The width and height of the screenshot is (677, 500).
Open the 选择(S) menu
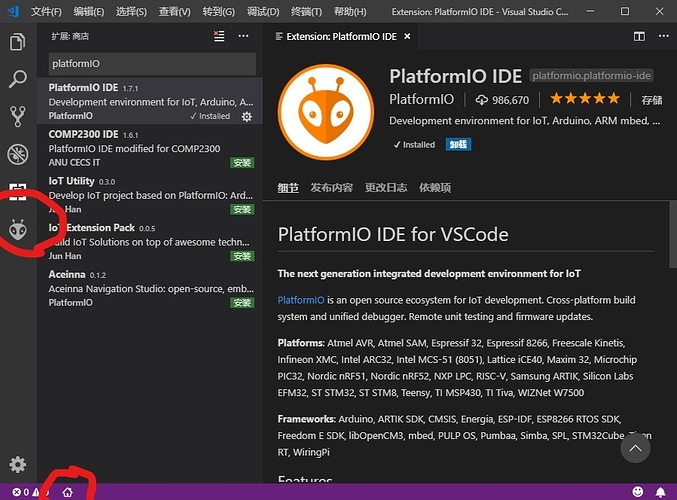click(131, 12)
